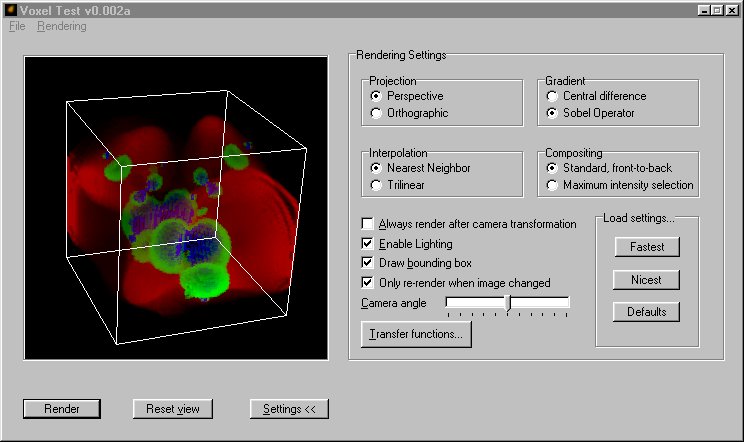Click the Camera angle slider thumb
The height and width of the screenshot is (442, 744).
(508, 303)
